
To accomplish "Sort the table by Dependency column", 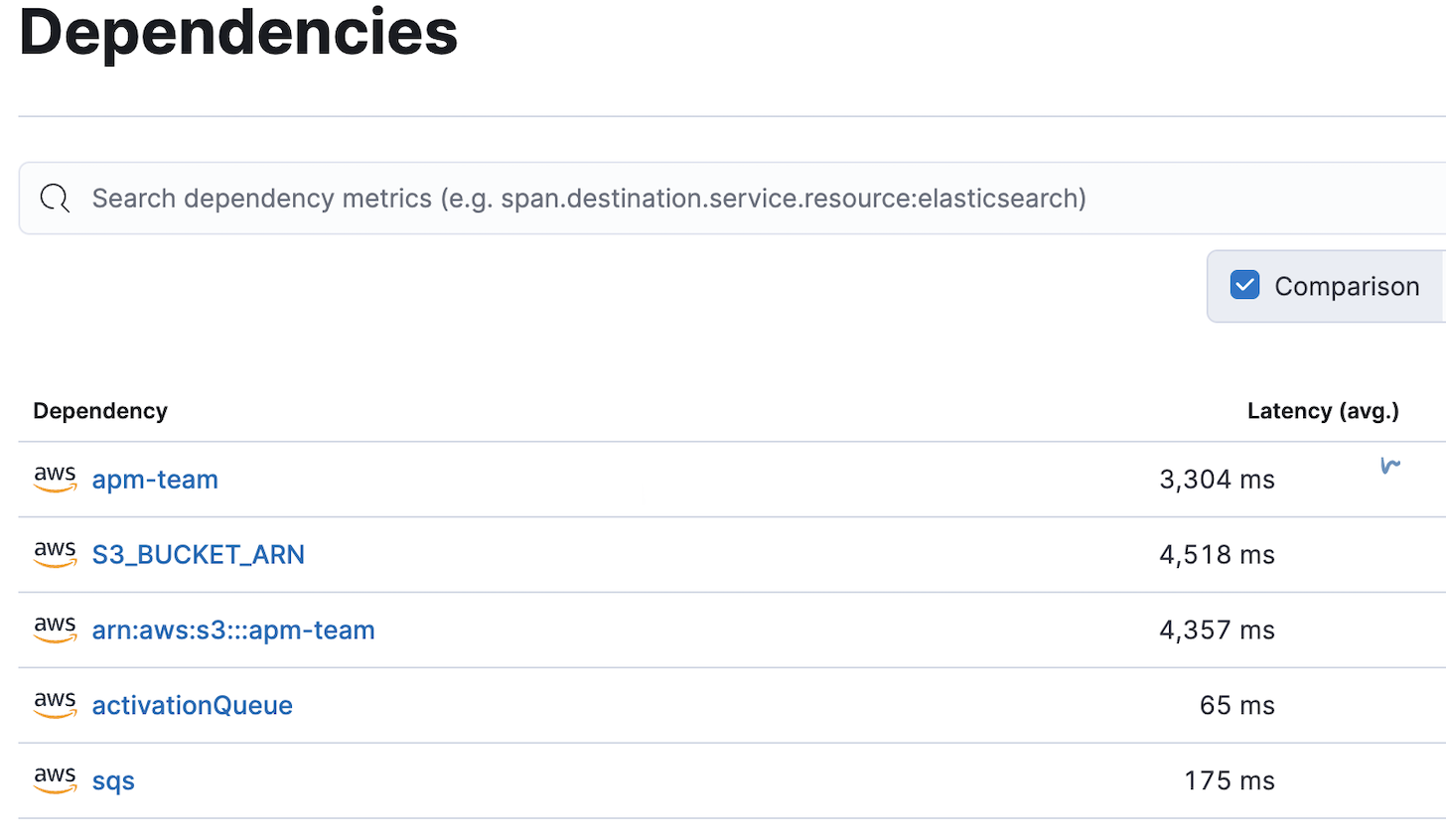I will [x=99, y=410].
